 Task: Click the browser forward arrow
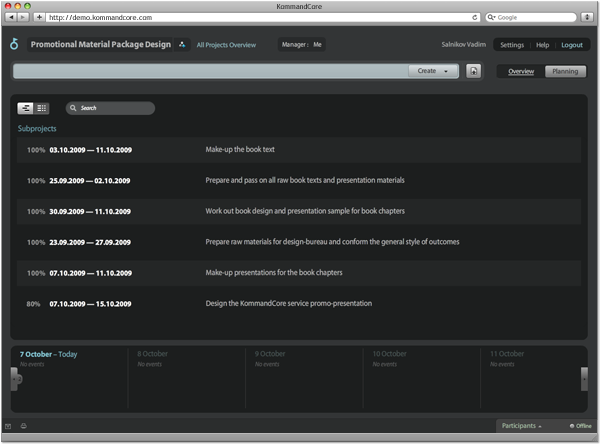coord(23,17)
